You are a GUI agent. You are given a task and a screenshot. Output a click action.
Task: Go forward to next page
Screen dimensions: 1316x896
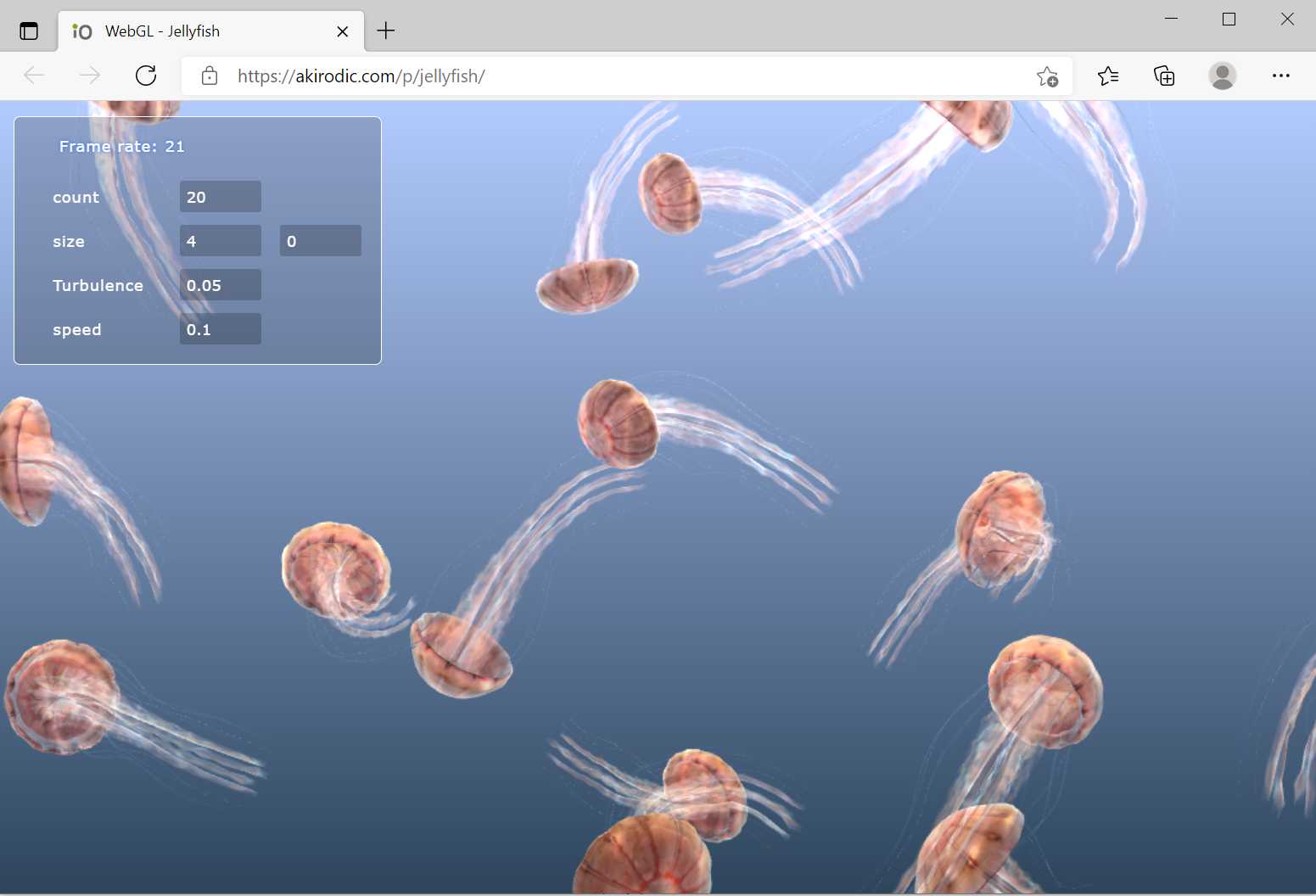(x=90, y=76)
